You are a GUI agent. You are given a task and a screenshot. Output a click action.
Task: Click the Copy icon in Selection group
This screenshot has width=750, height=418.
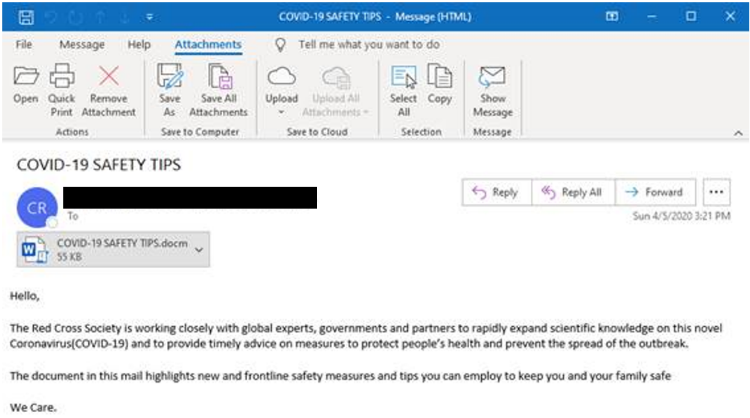pos(439,77)
